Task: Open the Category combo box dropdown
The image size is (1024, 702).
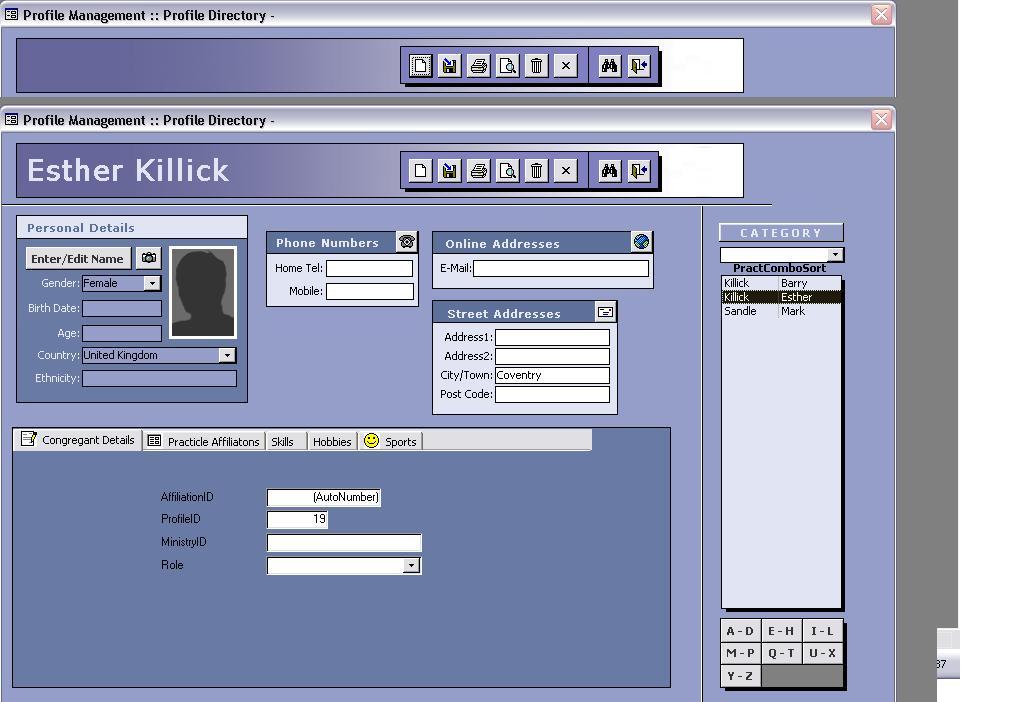Action: tap(835, 255)
